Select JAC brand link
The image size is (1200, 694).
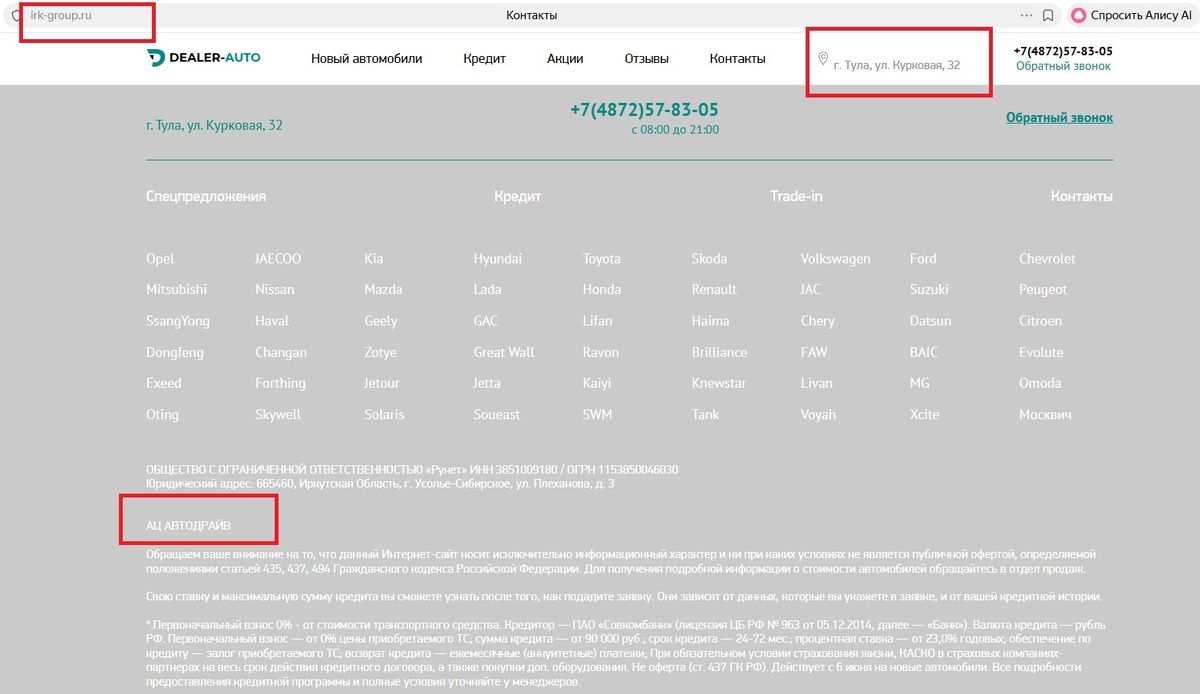(x=810, y=289)
